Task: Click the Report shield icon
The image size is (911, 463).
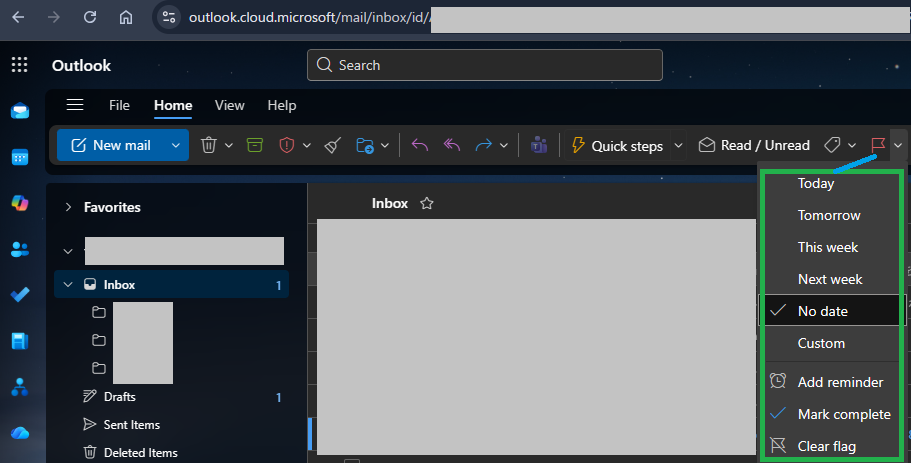Action: [x=286, y=145]
